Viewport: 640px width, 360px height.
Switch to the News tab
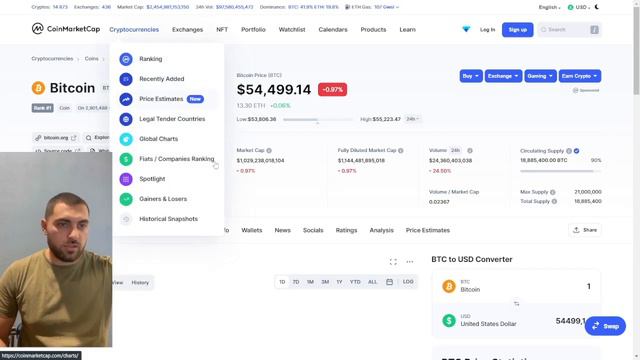[x=282, y=231]
